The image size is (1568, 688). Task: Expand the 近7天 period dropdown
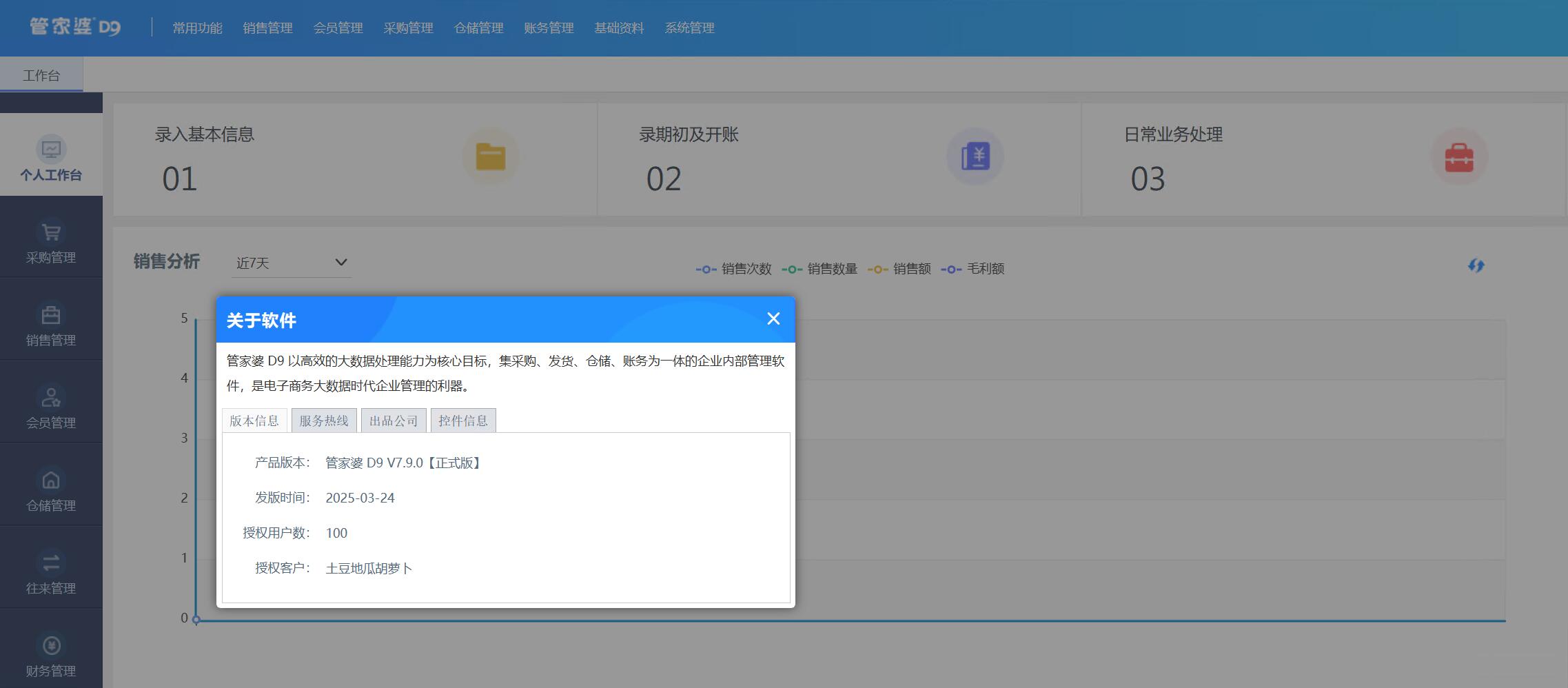click(x=291, y=263)
